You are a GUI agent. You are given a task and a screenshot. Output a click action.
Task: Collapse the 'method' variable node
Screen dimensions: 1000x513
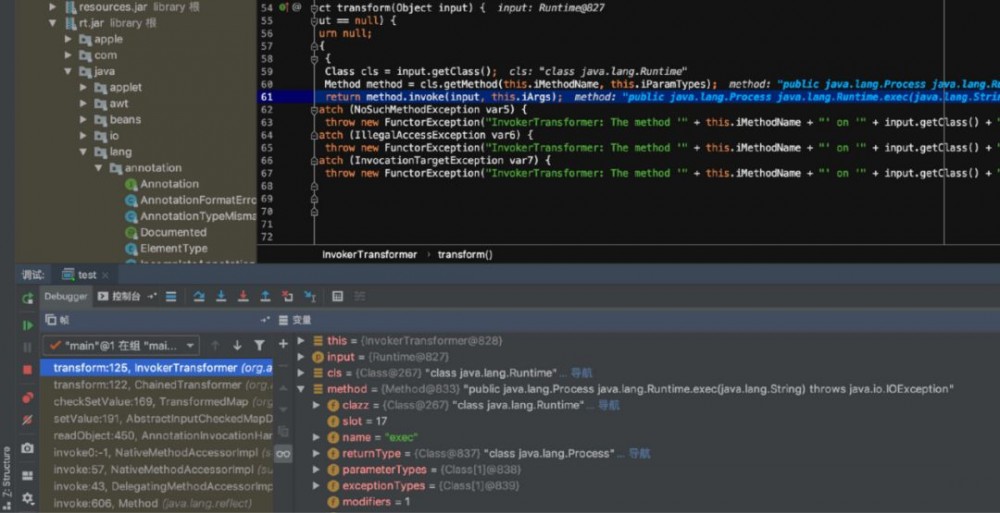pyautogui.click(x=301, y=389)
